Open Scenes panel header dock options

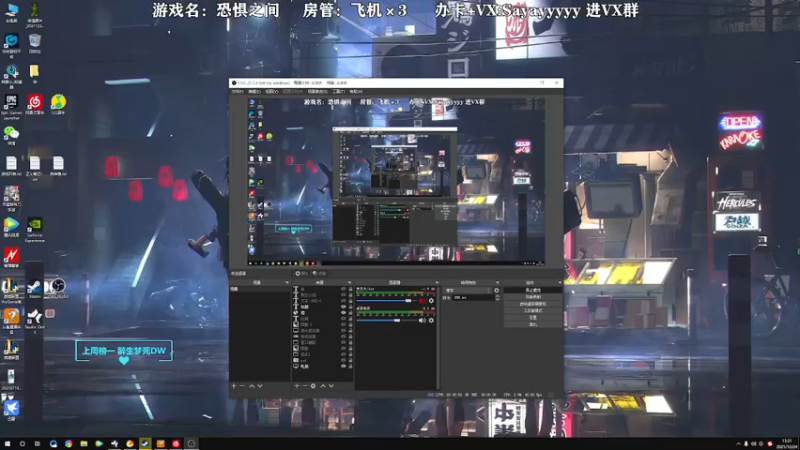[287, 283]
